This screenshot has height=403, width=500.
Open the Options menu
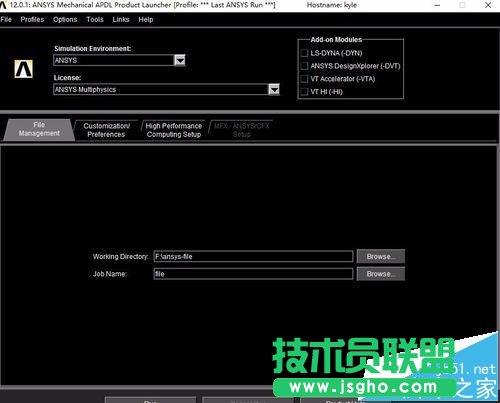tap(65, 19)
